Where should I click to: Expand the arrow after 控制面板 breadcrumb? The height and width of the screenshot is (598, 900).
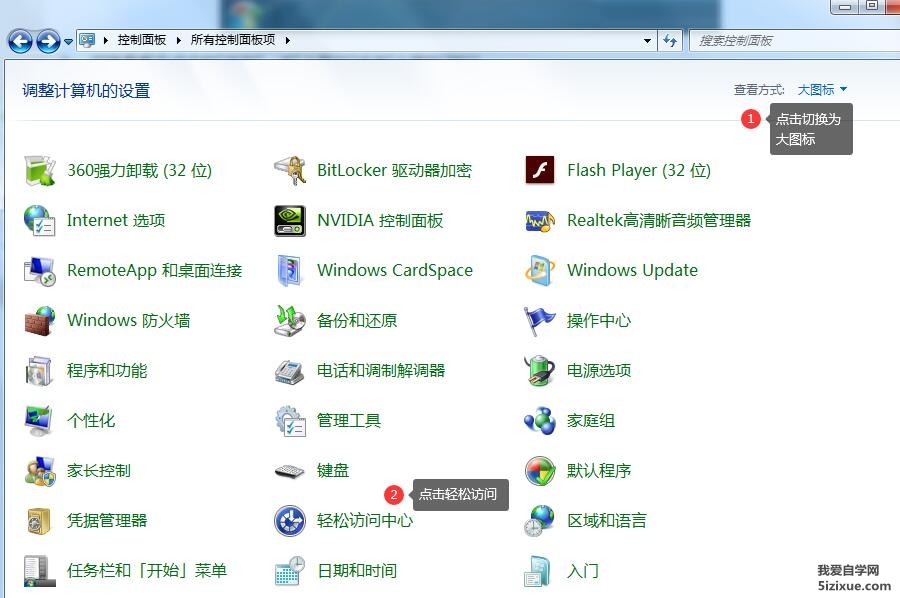179,40
